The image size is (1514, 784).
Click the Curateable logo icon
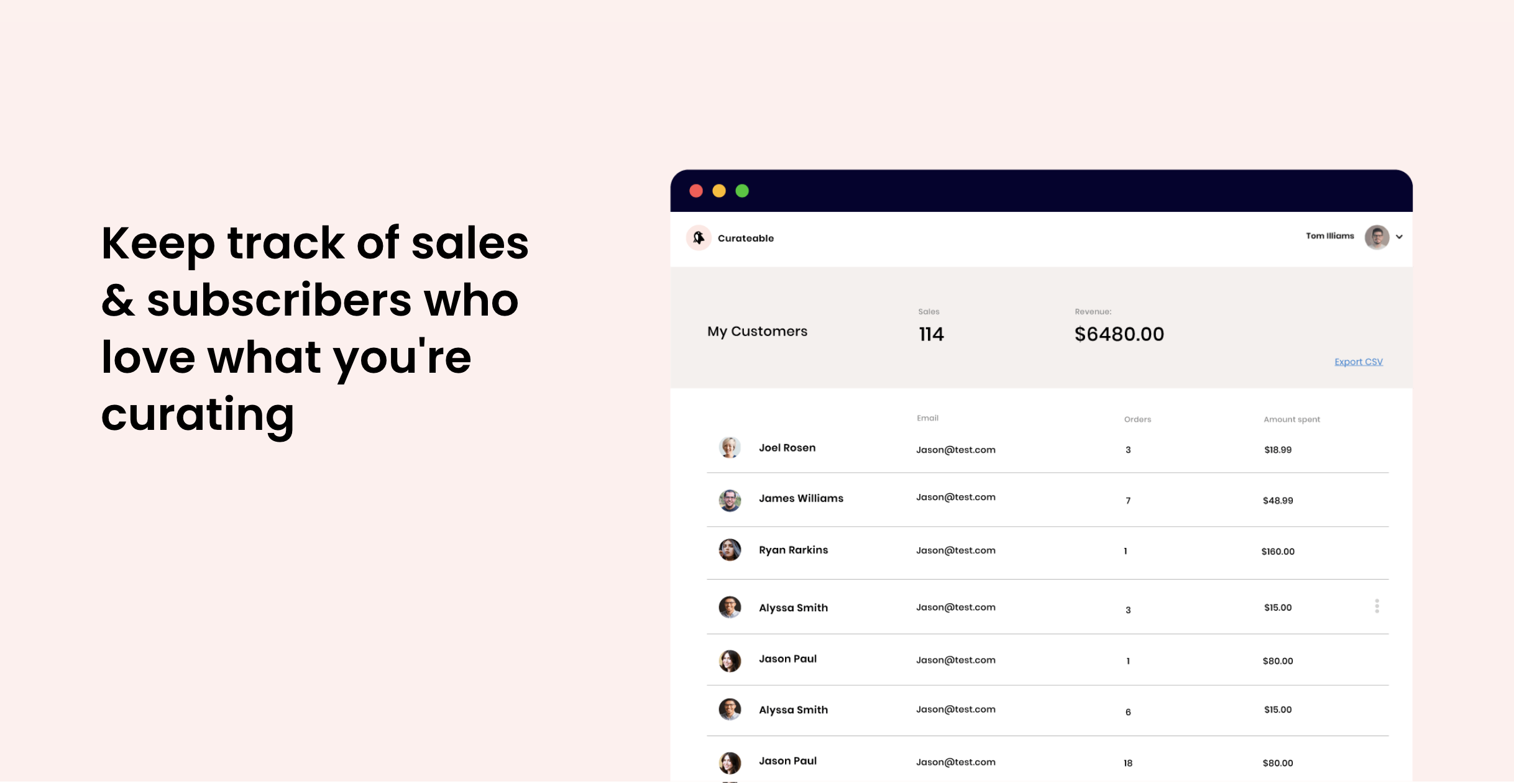click(x=699, y=238)
